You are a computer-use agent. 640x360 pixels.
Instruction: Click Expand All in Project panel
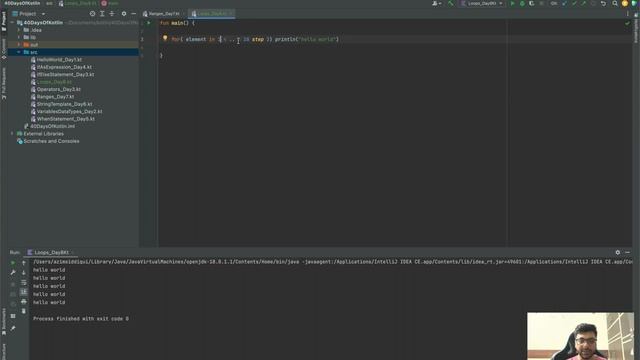pyautogui.click(x=102, y=13)
